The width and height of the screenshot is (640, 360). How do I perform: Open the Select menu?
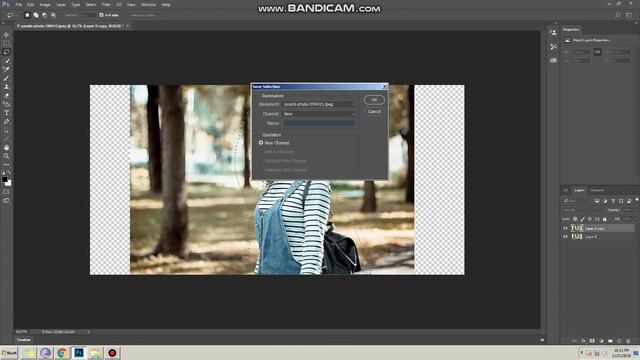coord(91,4)
